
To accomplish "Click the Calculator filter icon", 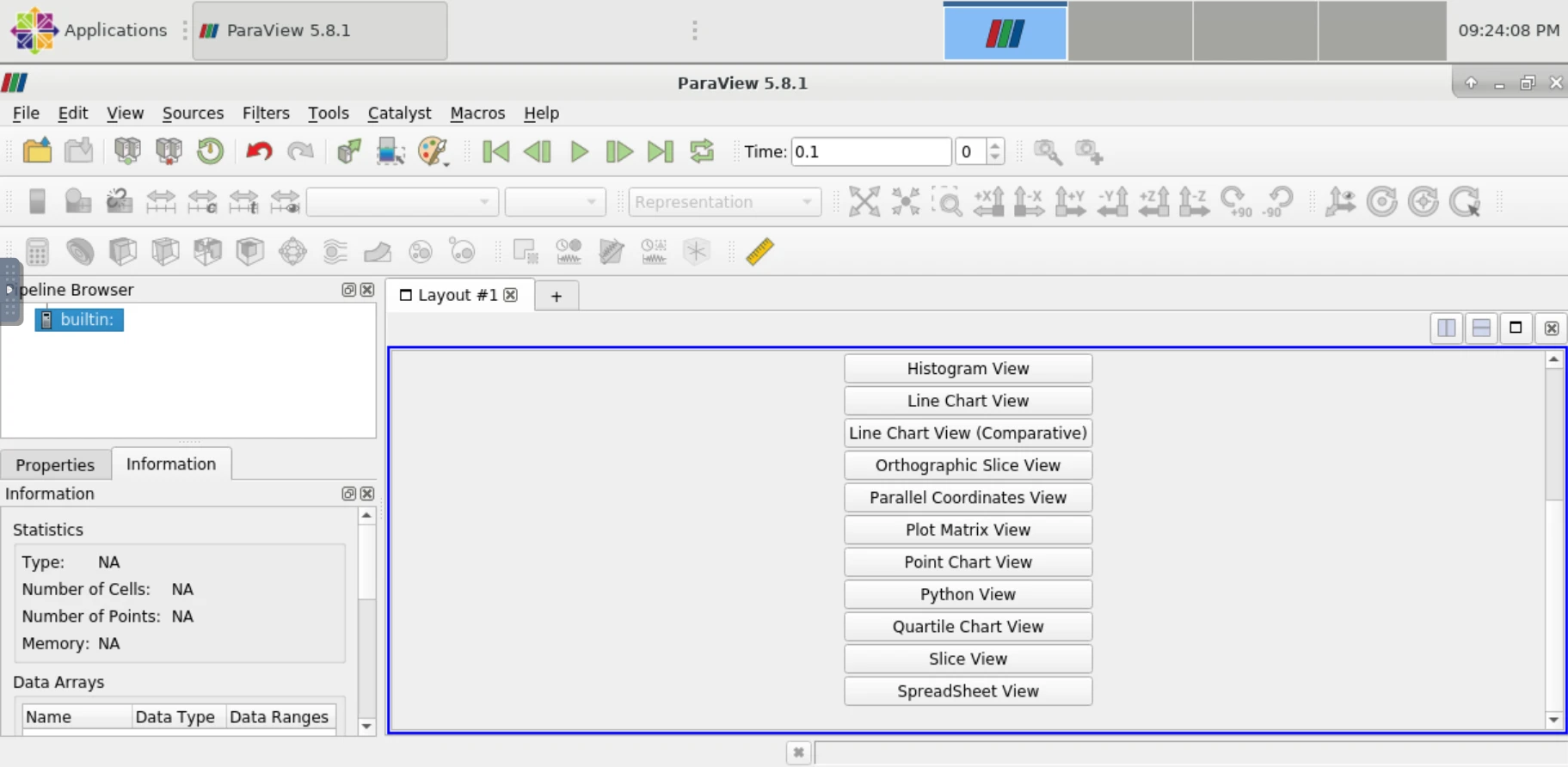I will pos(37,251).
